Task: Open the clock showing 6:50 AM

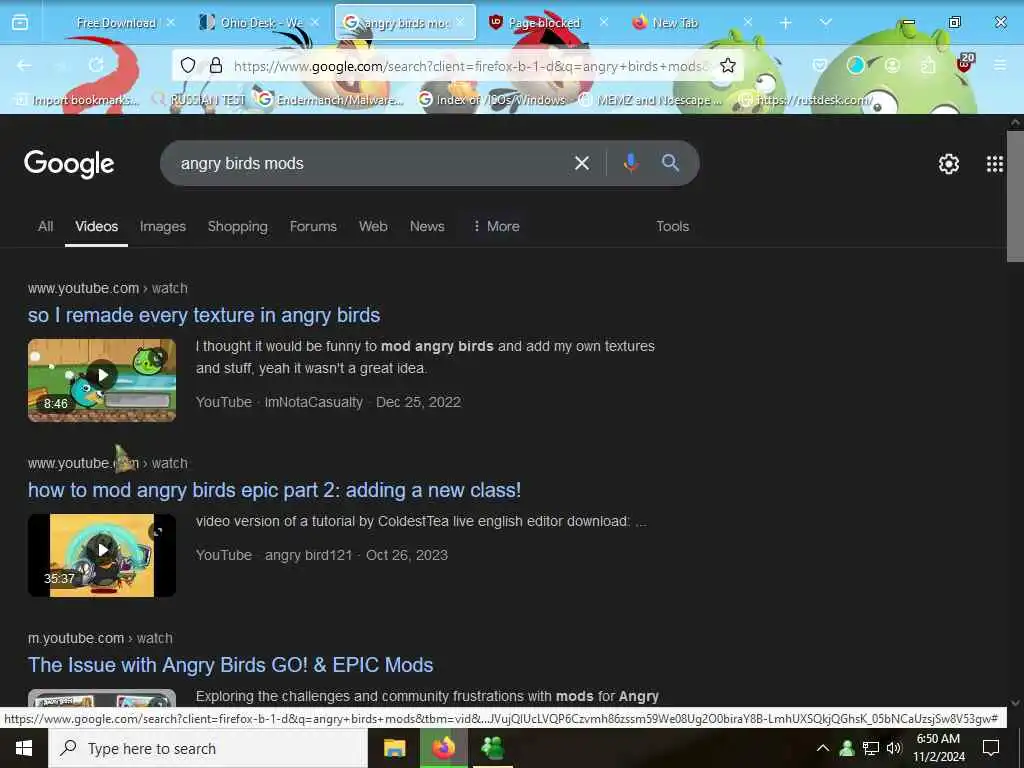Action: click(x=938, y=748)
